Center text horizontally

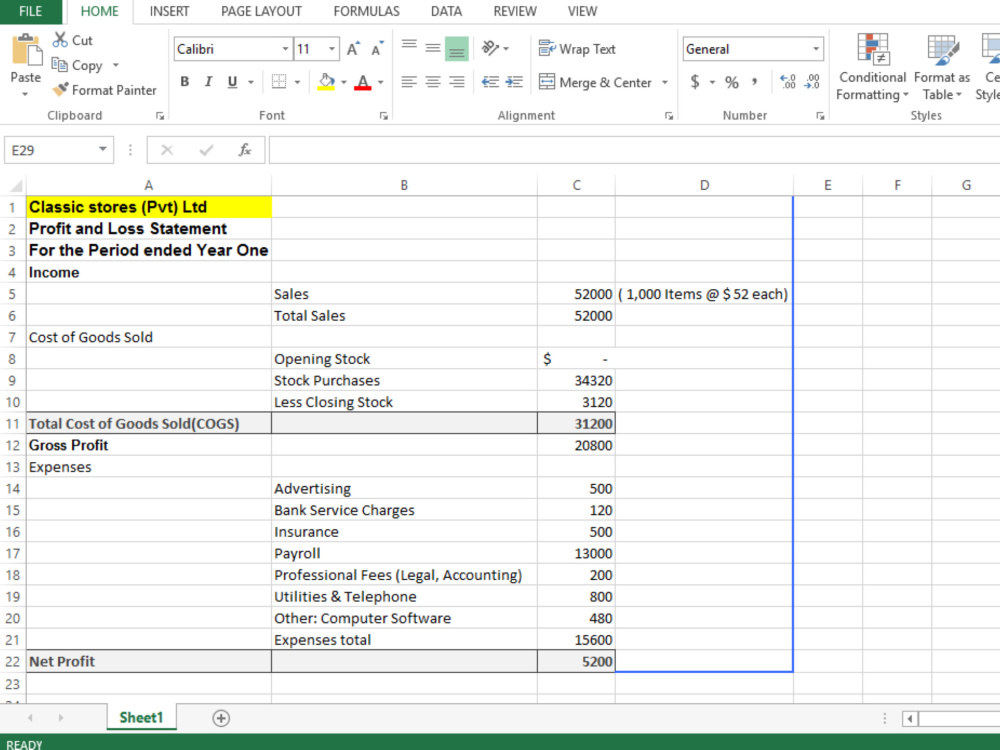coord(432,82)
